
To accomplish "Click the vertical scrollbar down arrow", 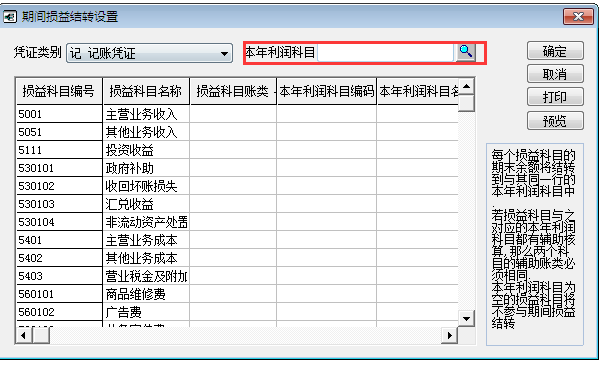I will click(x=466, y=318).
